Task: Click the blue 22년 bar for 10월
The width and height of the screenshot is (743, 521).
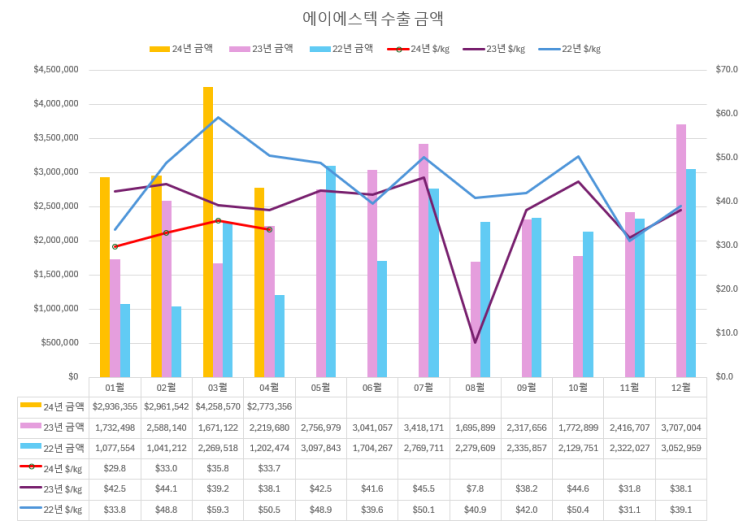Action: 588,304
